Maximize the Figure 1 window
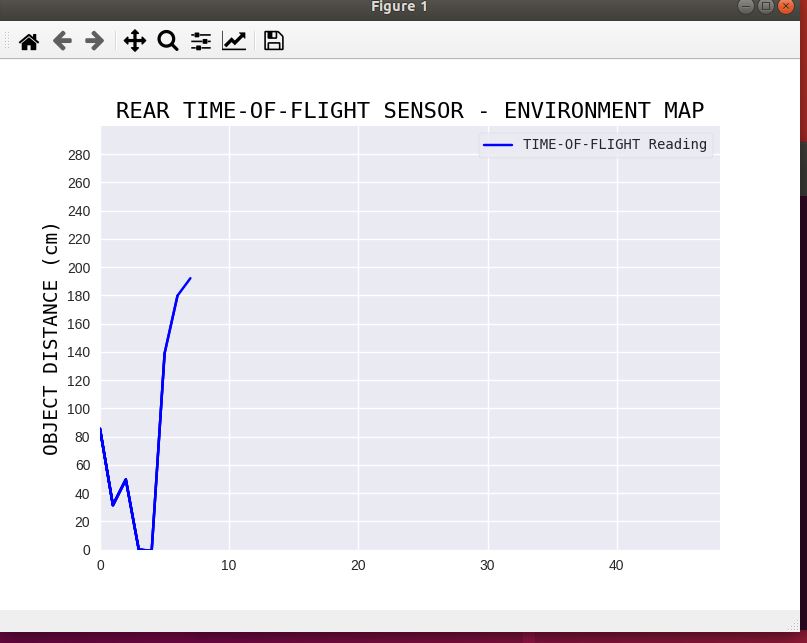 click(766, 6)
